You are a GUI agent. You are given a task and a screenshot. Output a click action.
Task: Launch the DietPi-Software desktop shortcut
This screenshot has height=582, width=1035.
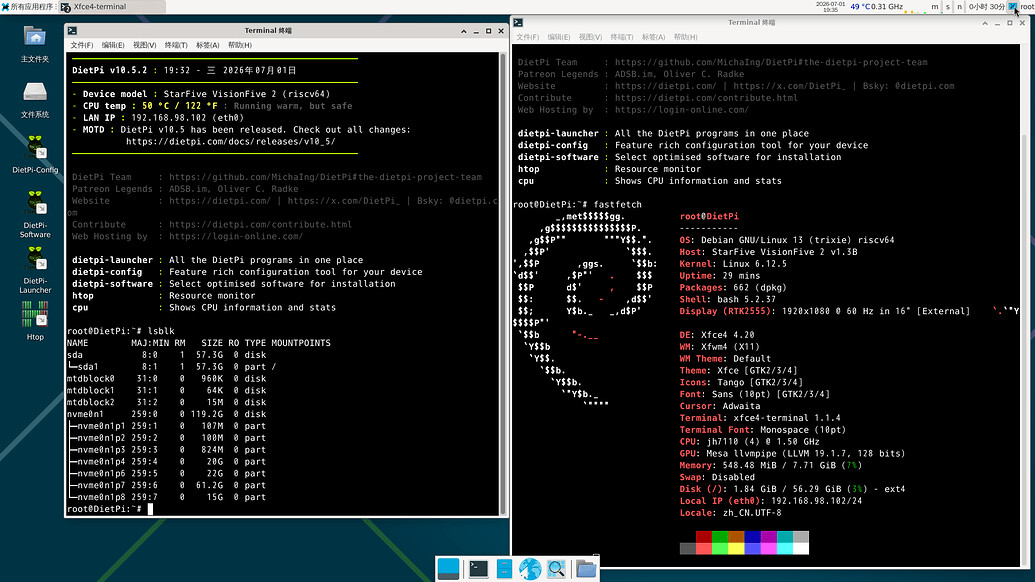[35, 214]
